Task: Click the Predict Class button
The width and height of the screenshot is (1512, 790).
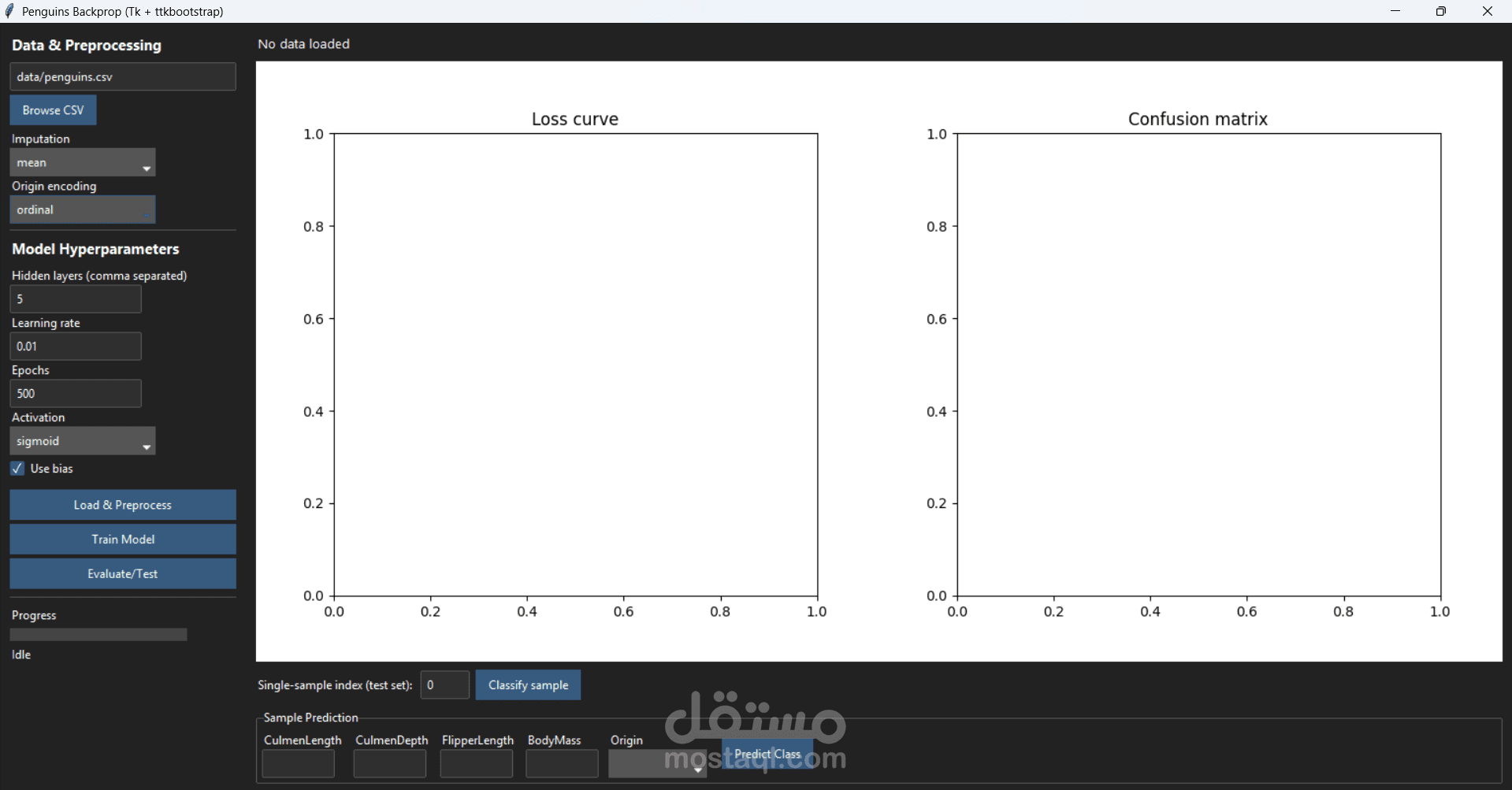Action: click(767, 755)
